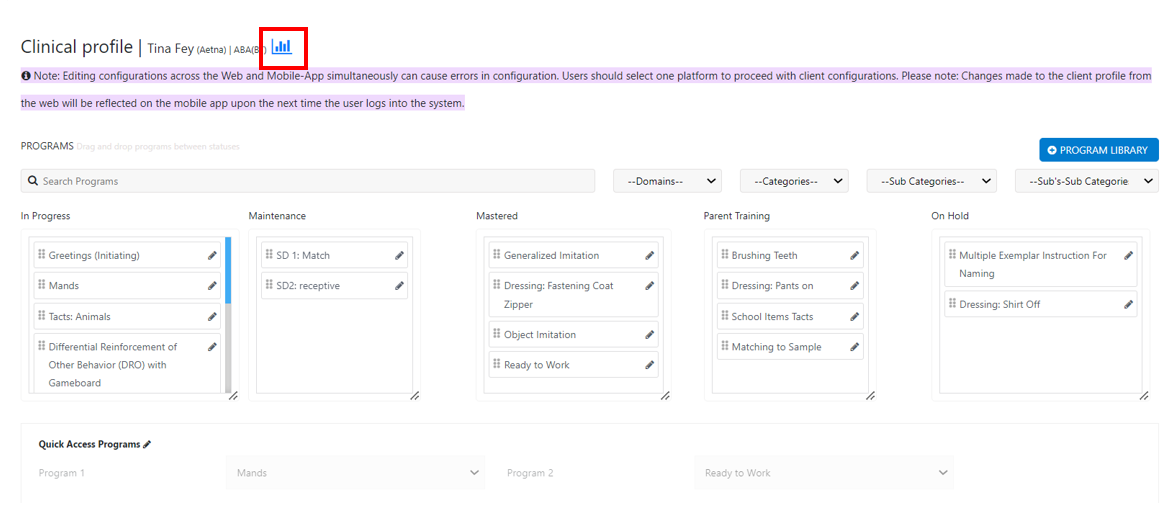Open the Domains dropdown filter
This screenshot has width=1167, height=509.
pos(667,181)
